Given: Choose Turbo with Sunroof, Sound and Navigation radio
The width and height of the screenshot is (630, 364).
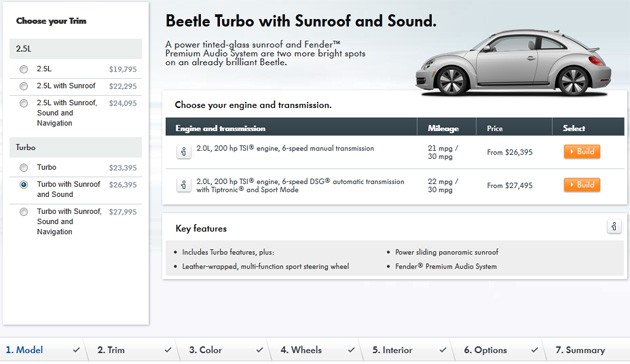Looking at the screenshot, I should 24,212.
